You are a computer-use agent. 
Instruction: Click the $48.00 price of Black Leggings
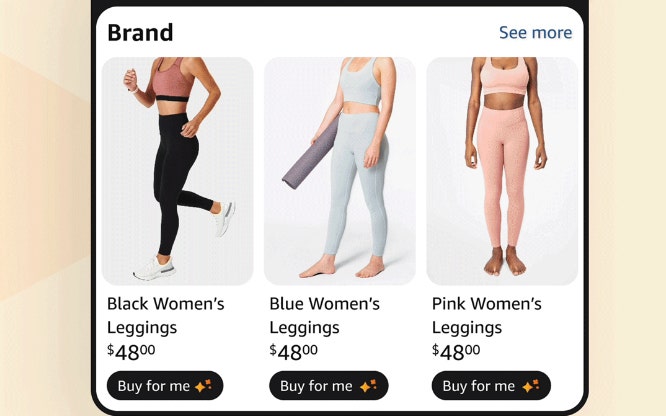[131, 352]
